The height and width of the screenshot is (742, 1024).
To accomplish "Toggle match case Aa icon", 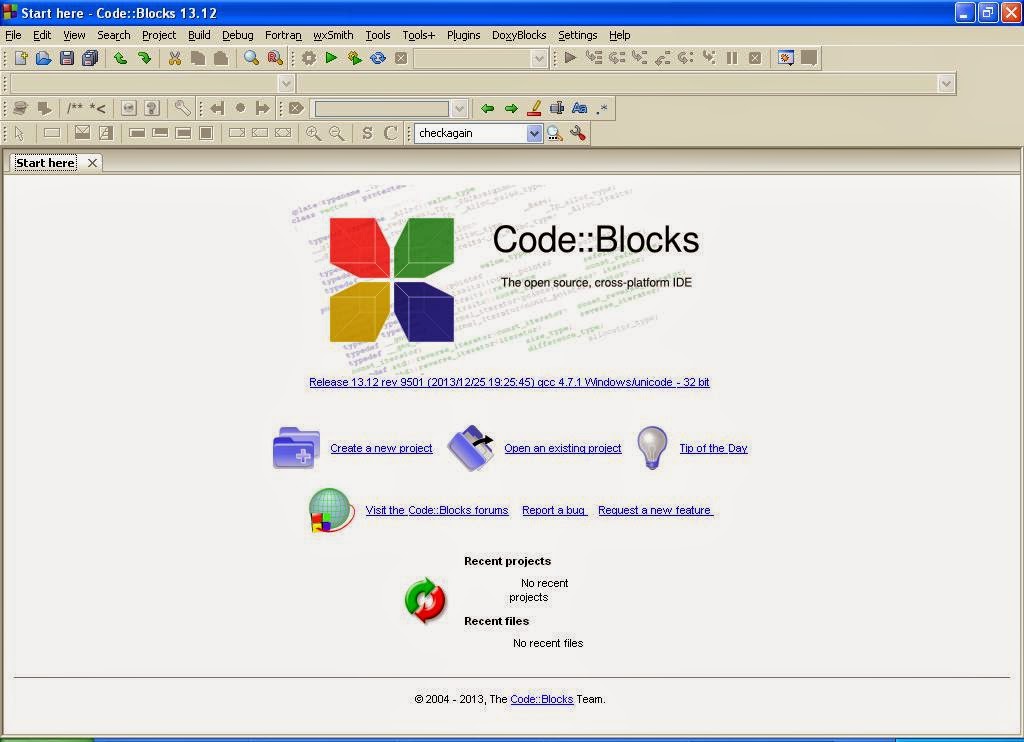I will click(x=579, y=108).
